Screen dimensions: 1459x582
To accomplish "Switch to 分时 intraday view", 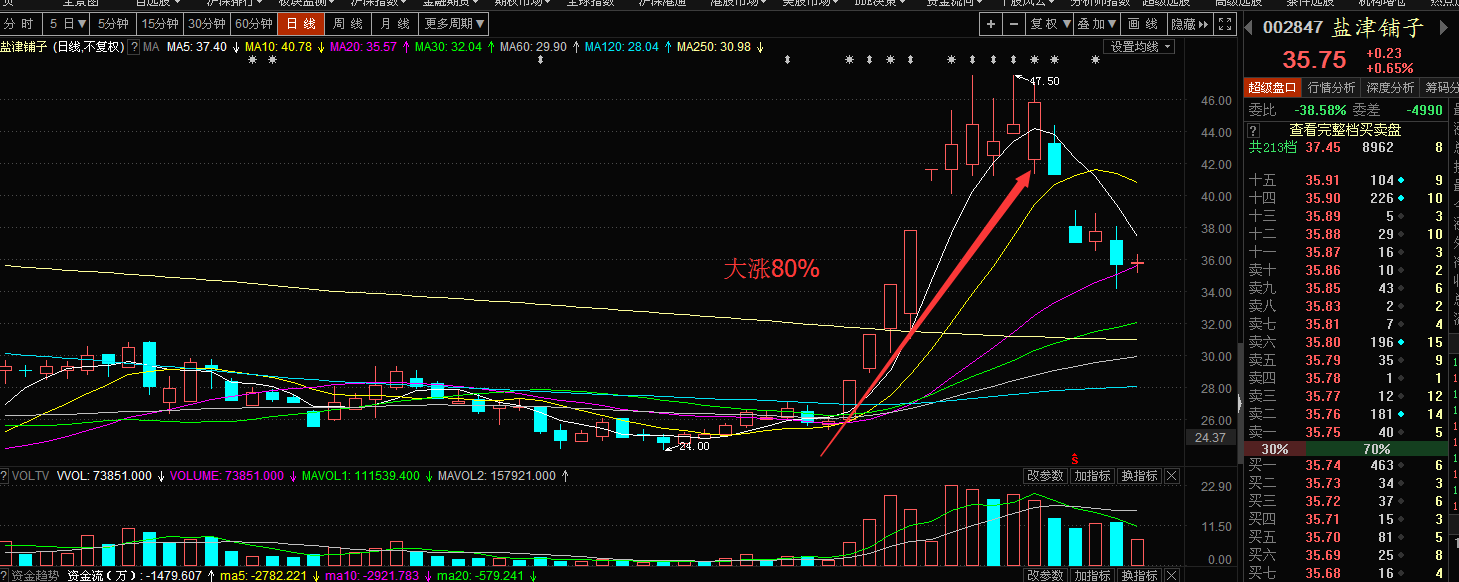I will click(x=19, y=23).
